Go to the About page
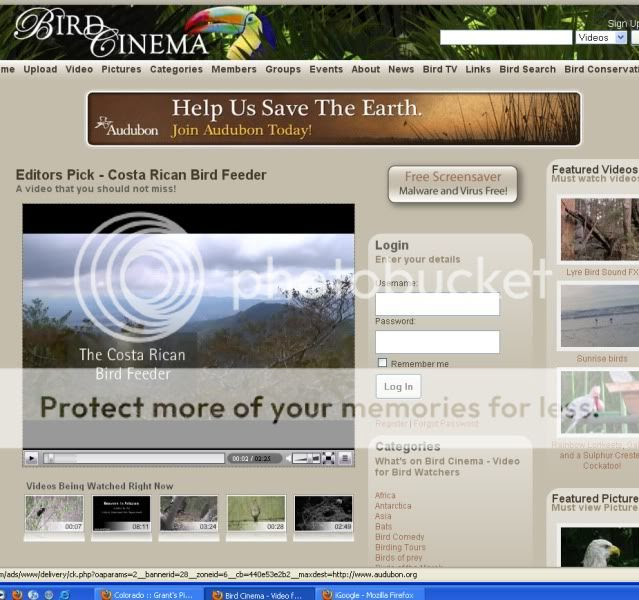 pos(366,69)
